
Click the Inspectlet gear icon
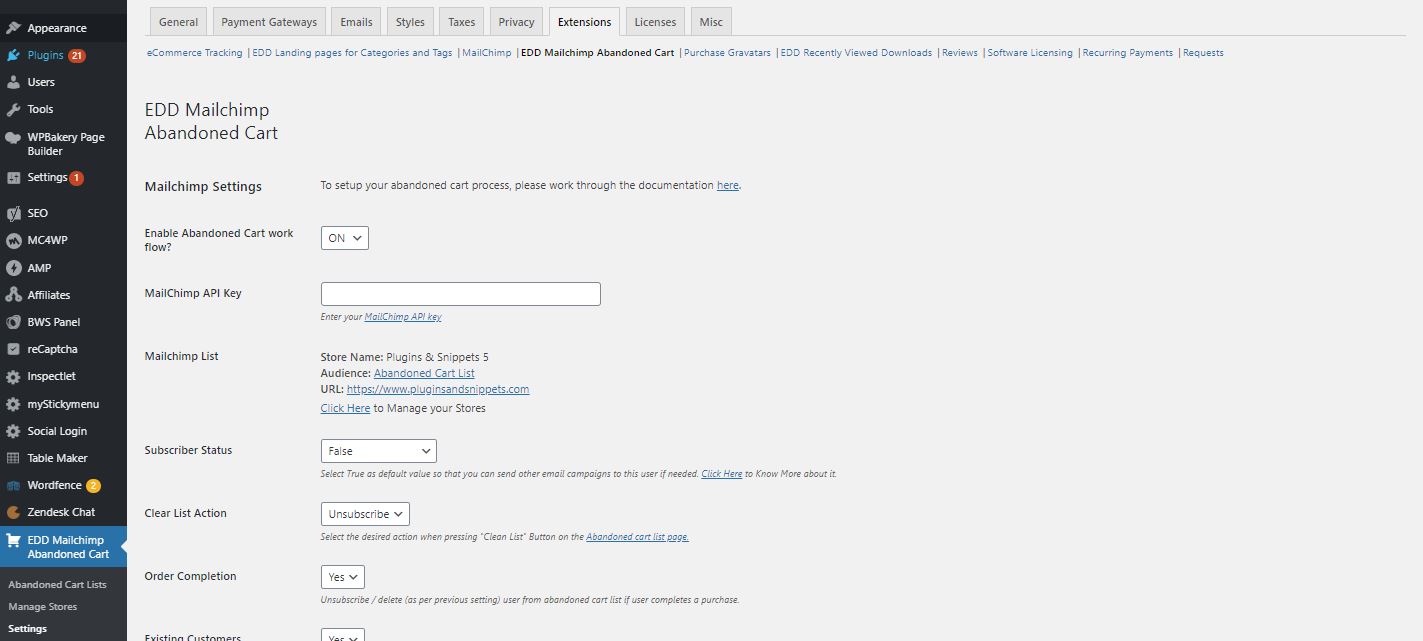pos(13,377)
